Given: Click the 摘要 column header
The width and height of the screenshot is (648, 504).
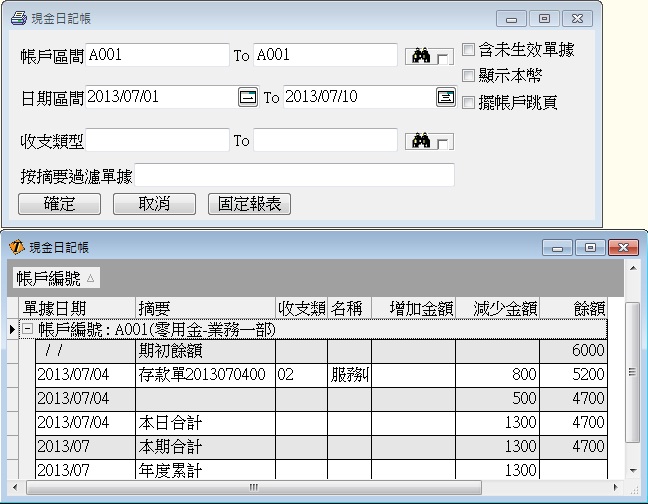Looking at the screenshot, I should click(205, 308).
